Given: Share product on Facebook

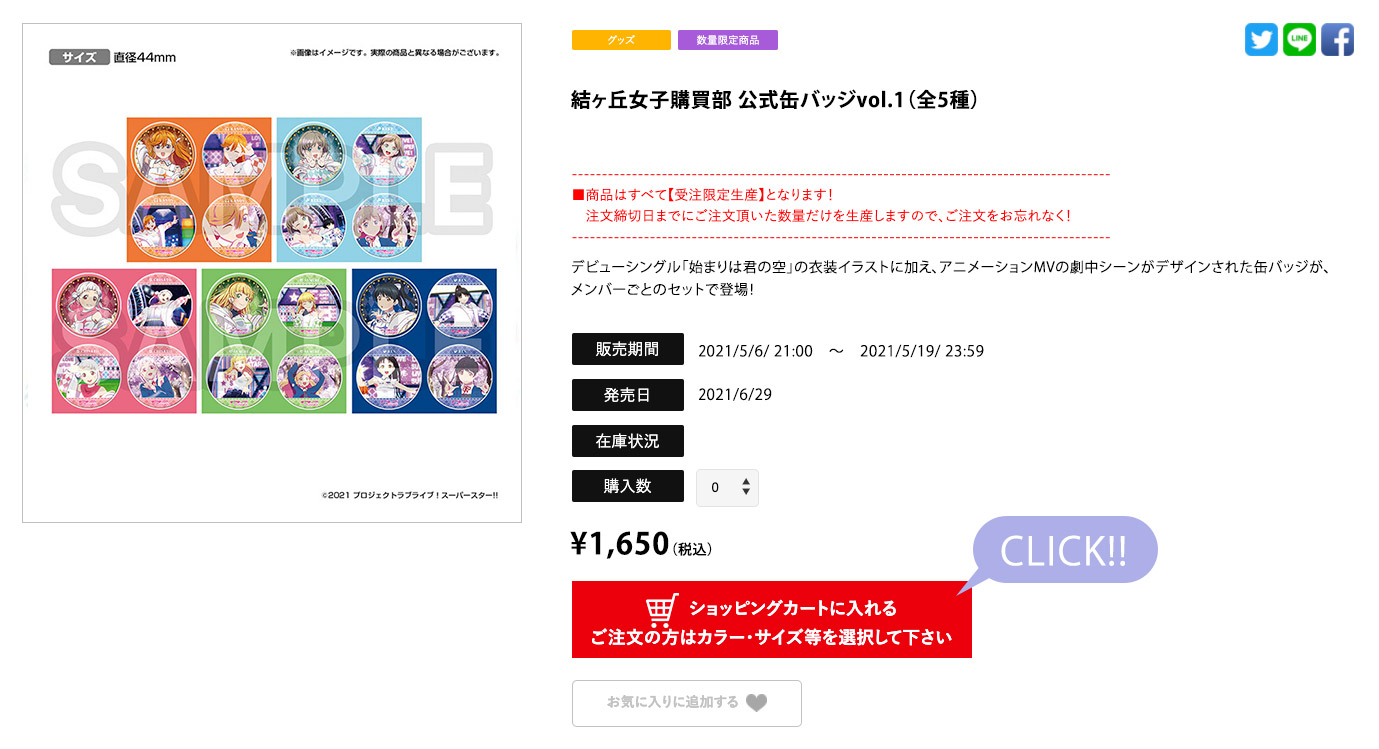Looking at the screenshot, I should pos(1337,40).
